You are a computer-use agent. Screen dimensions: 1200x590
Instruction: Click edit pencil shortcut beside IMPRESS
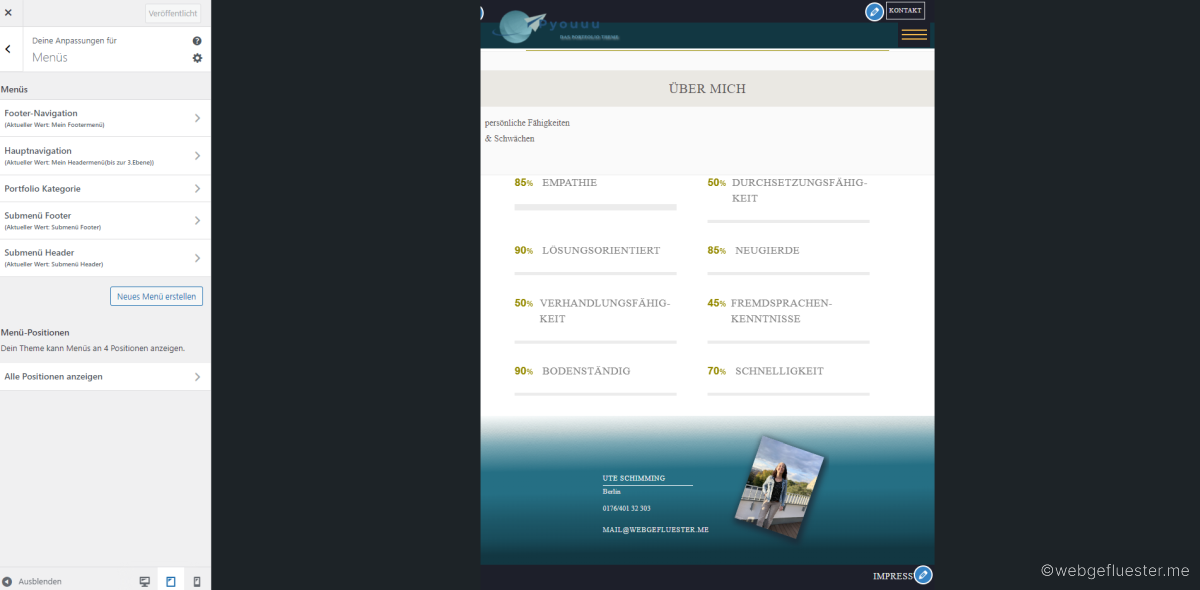click(923, 575)
